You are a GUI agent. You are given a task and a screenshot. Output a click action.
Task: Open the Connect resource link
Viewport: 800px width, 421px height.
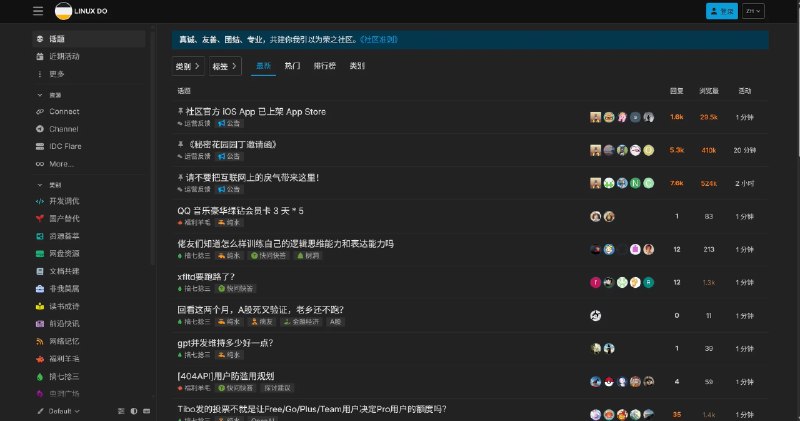pos(89,111)
